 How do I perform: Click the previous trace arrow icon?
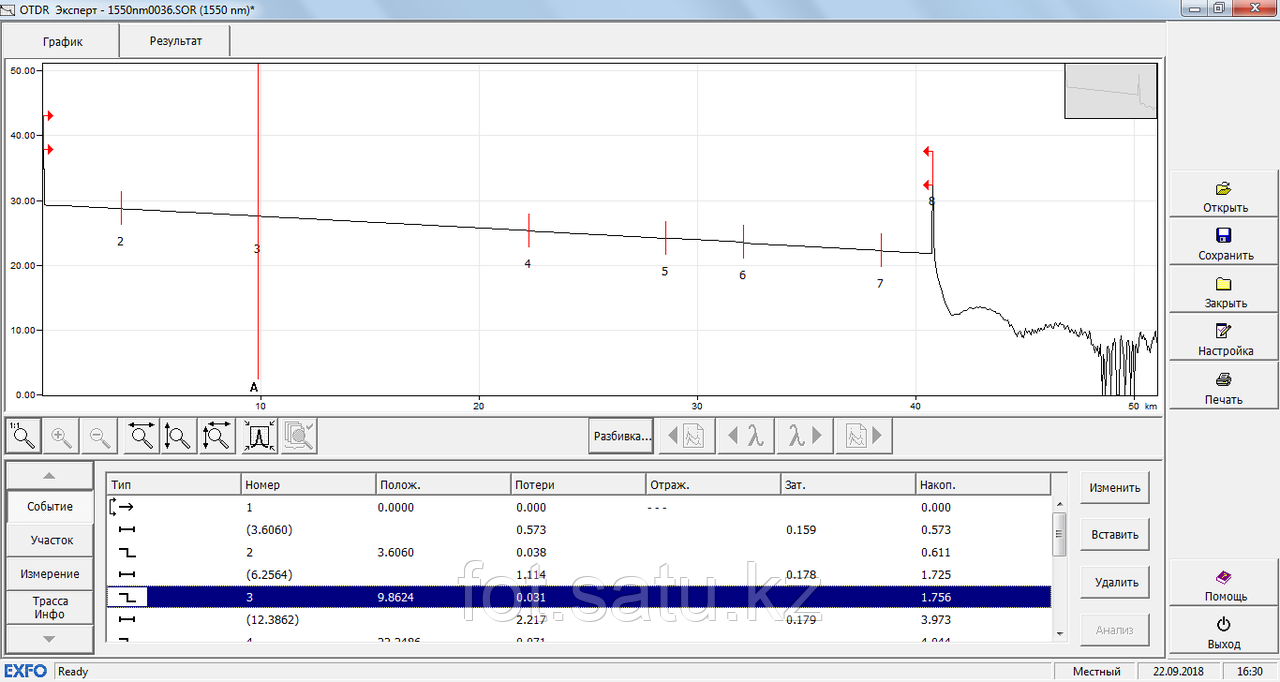coord(687,436)
